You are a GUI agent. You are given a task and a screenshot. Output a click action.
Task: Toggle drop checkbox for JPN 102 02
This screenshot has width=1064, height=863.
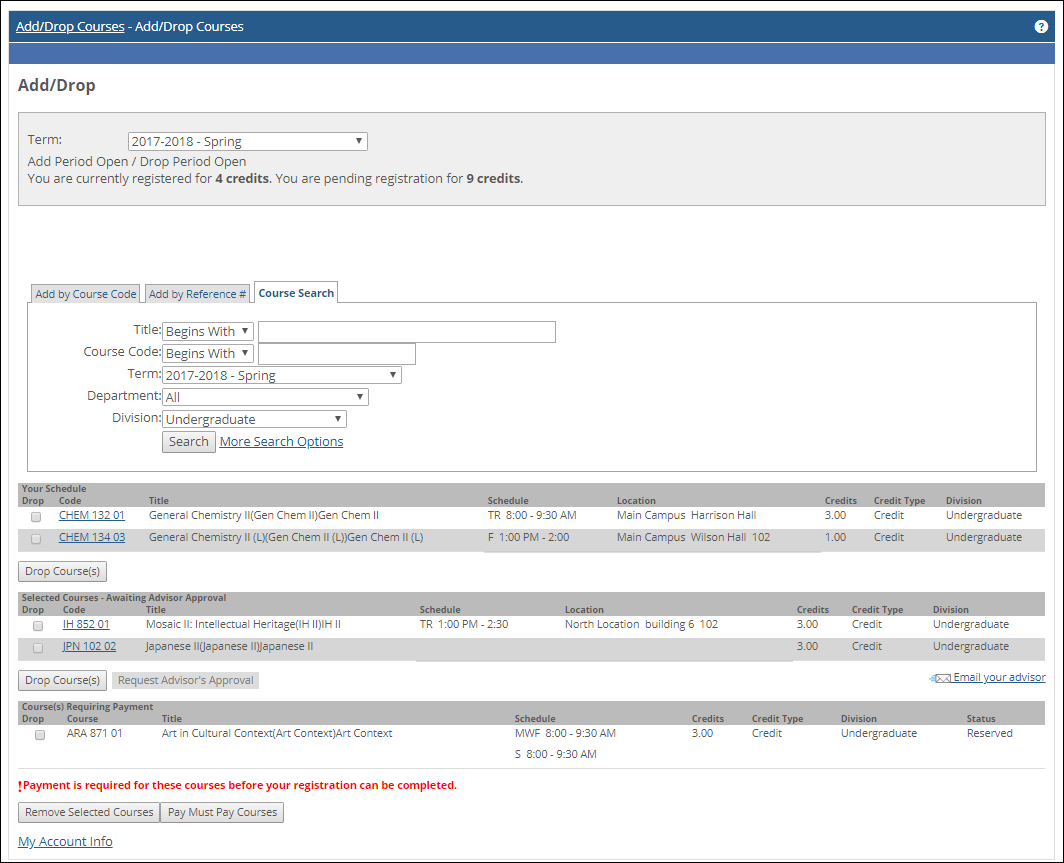pyautogui.click(x=38, y=648)
